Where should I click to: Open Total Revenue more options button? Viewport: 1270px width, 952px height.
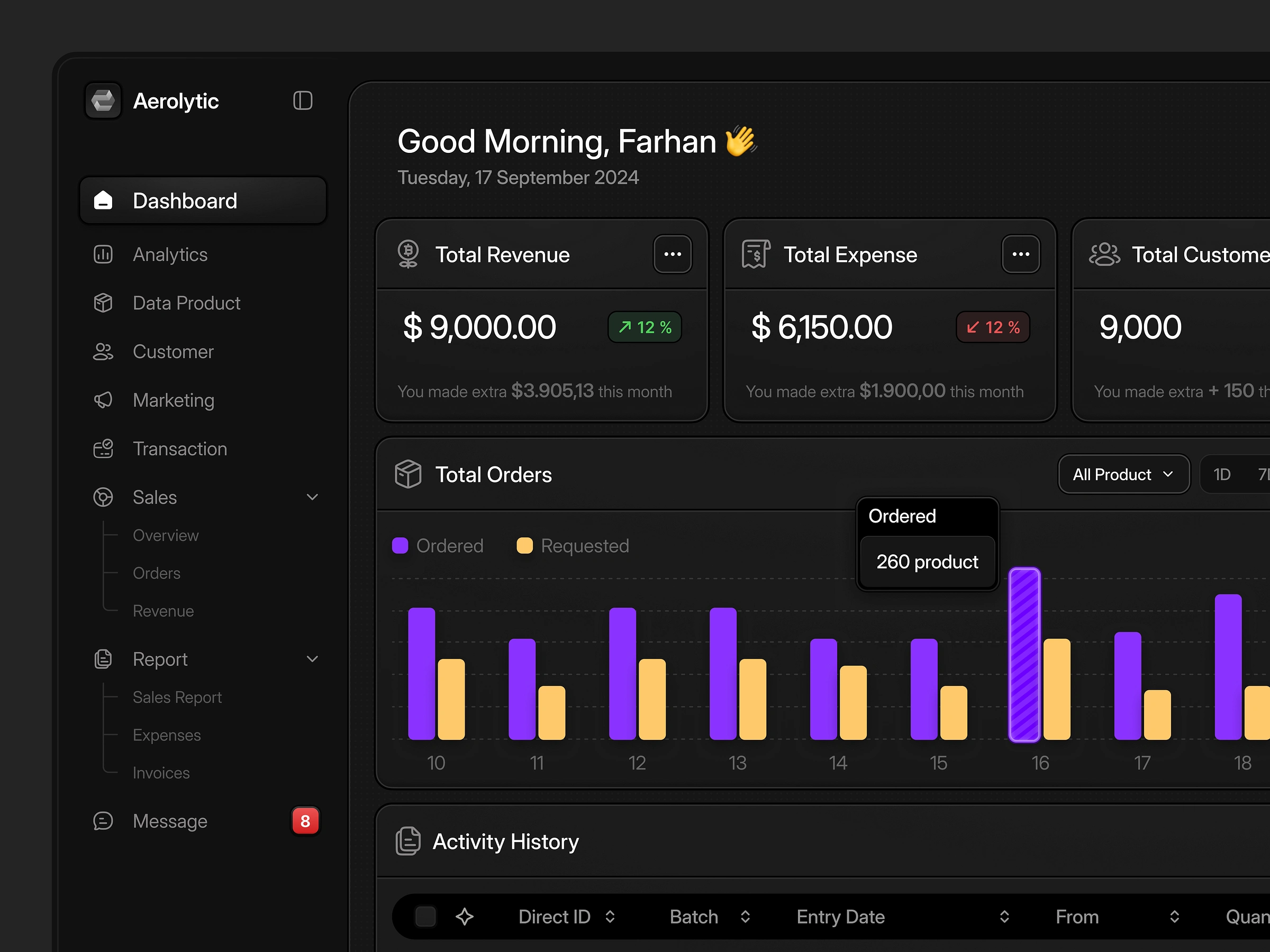pyautogui.click(x=673, y=254)
